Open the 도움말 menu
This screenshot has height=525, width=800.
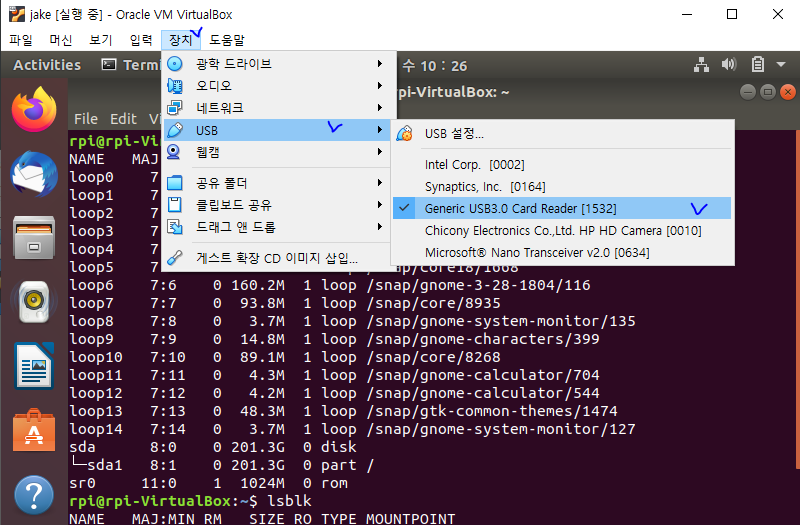click(x=227, y=40)
